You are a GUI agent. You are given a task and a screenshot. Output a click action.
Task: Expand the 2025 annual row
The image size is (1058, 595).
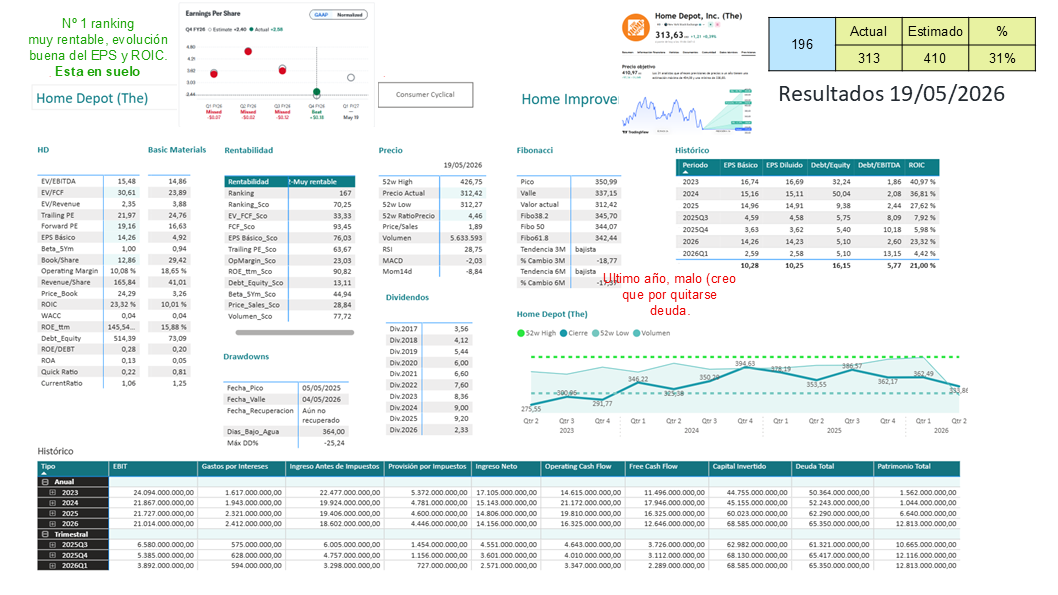[52, 513]
